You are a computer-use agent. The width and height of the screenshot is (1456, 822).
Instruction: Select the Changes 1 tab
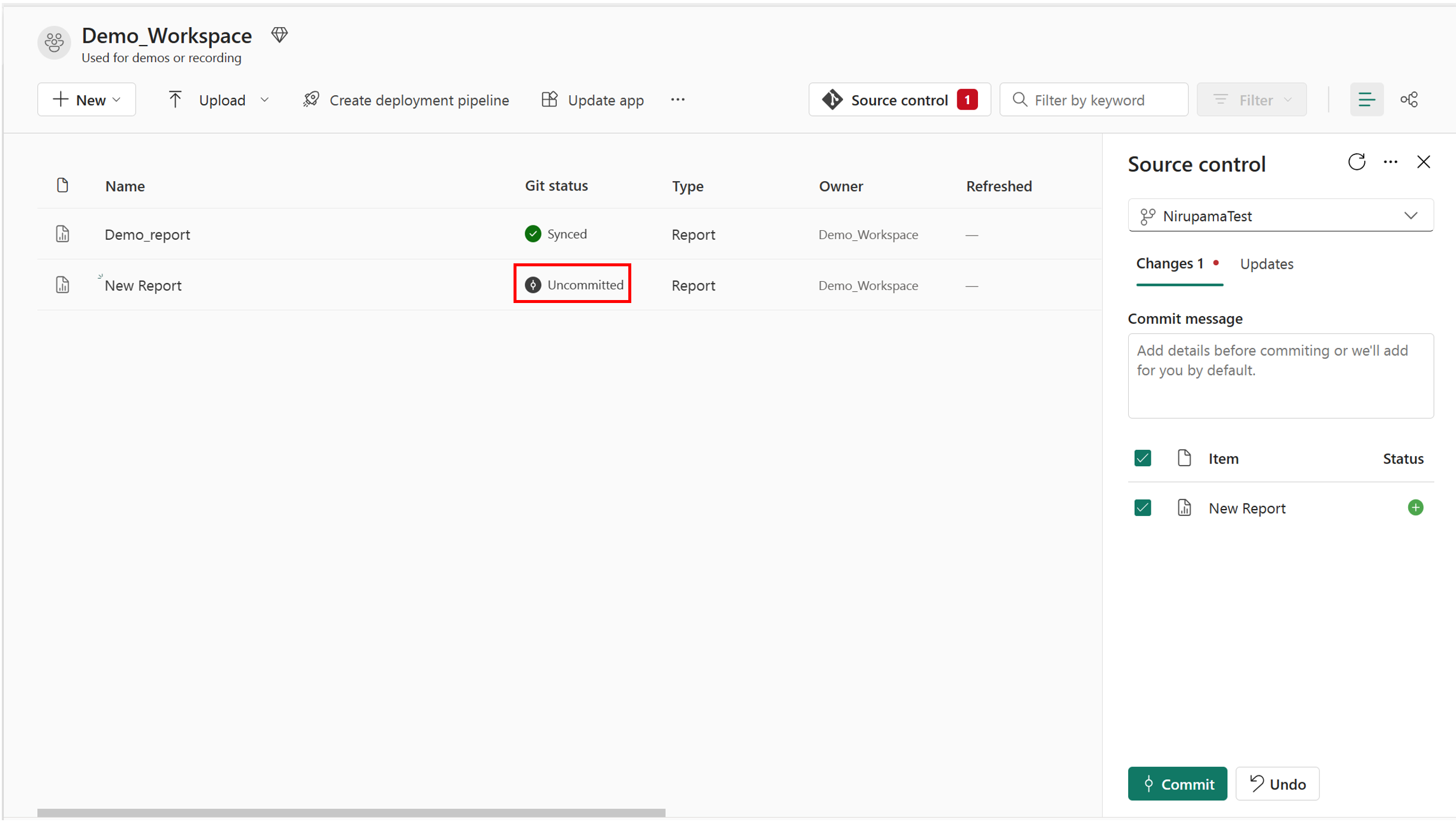[x=1170, y=264]
